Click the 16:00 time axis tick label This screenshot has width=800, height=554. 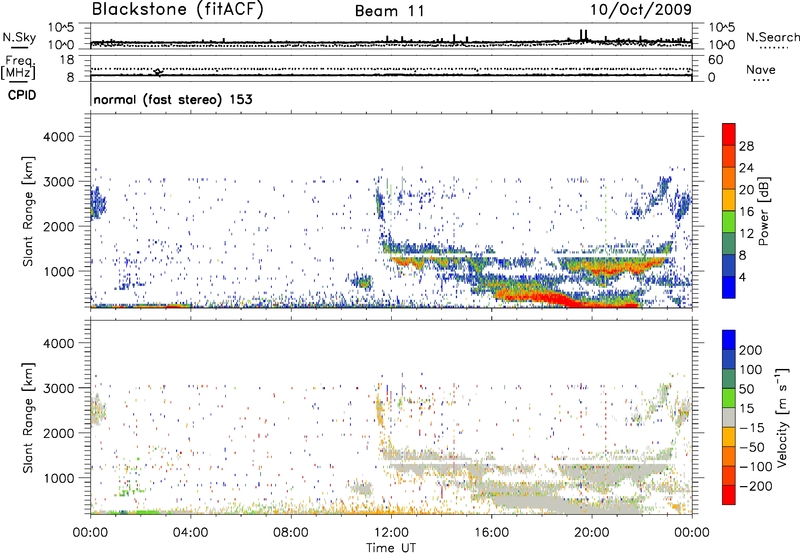click(x=491, y=533)
